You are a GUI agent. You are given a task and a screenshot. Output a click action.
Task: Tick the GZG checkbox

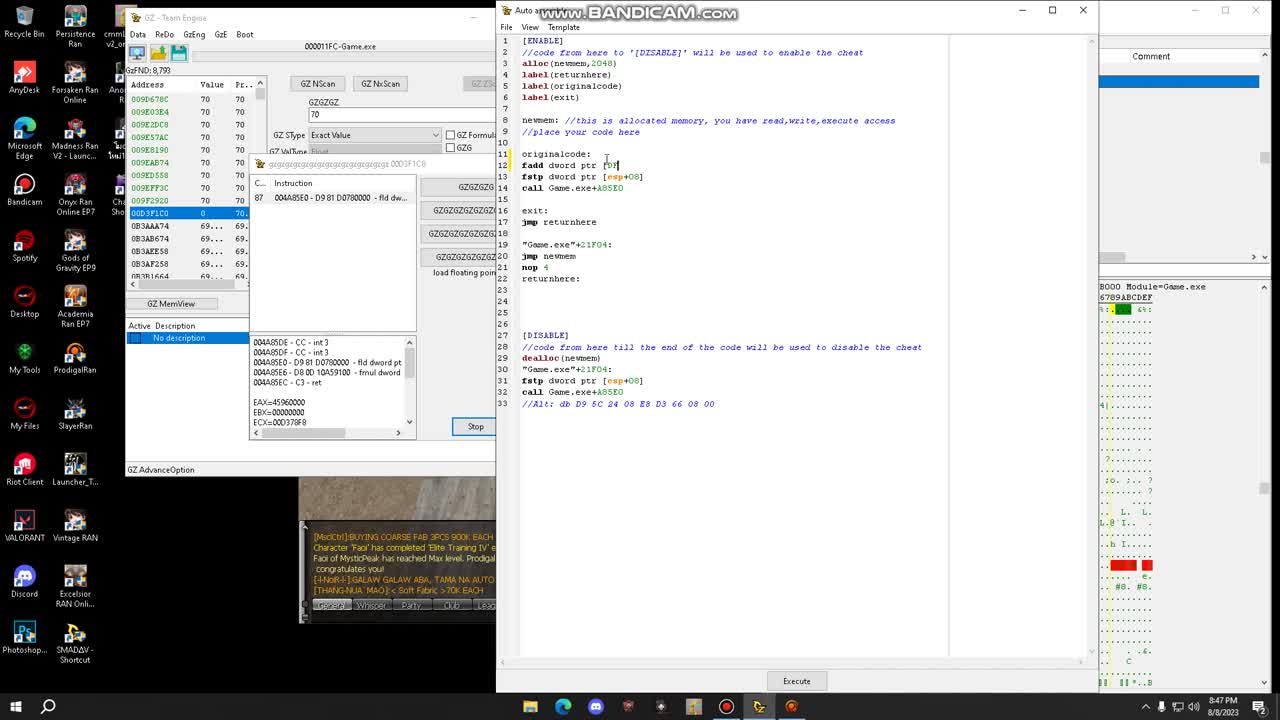click(x=451, y=148)
